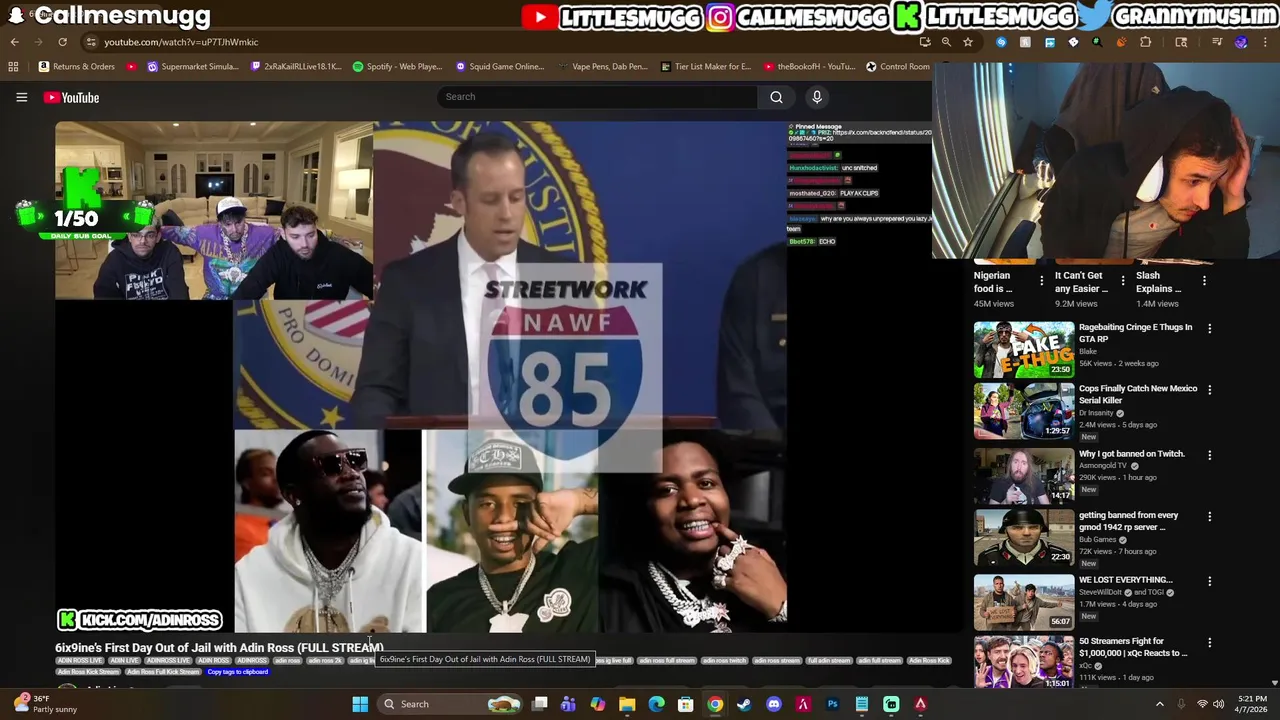This screenshot has height=720, width=1280.
Task: Open 50 Streamers Fight for $1,000,000 title
Action: pyautogui.click(x=1133, y=647)
